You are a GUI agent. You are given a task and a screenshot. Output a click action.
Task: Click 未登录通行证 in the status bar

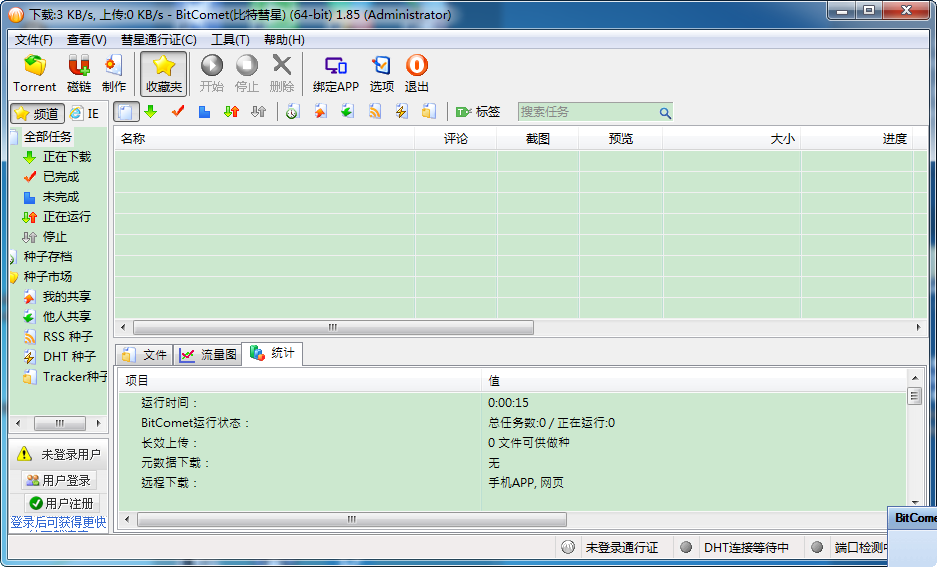click(621, 548)
